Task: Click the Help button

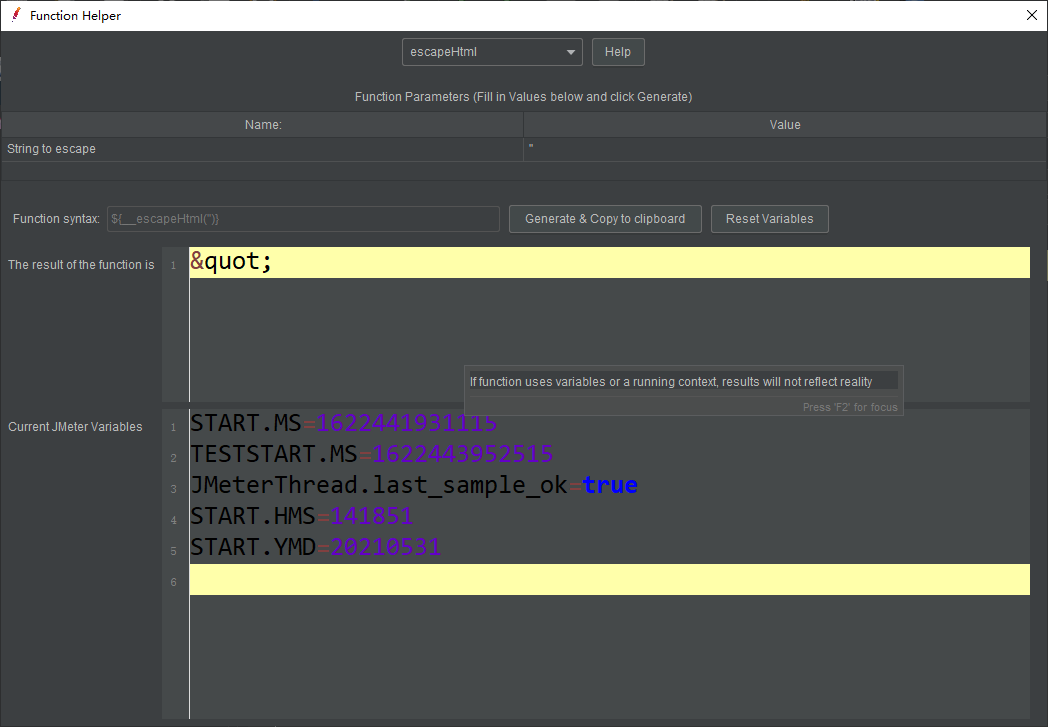Action: pyautogui.click(x=618, y=52)
